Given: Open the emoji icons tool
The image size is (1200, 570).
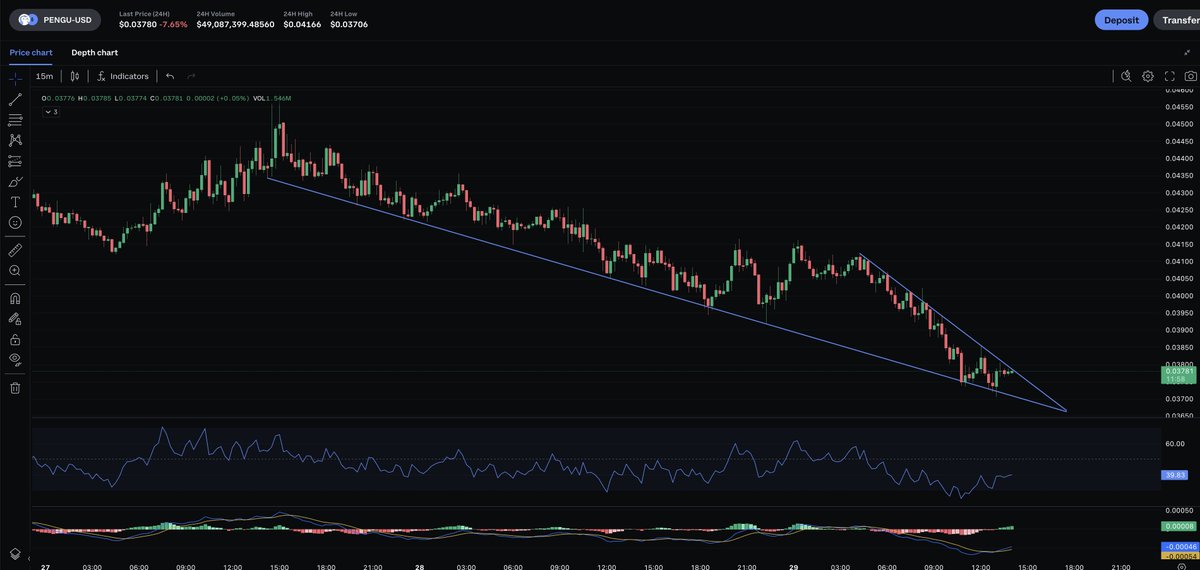Looking at the screenshot, I should pos(15,222).
